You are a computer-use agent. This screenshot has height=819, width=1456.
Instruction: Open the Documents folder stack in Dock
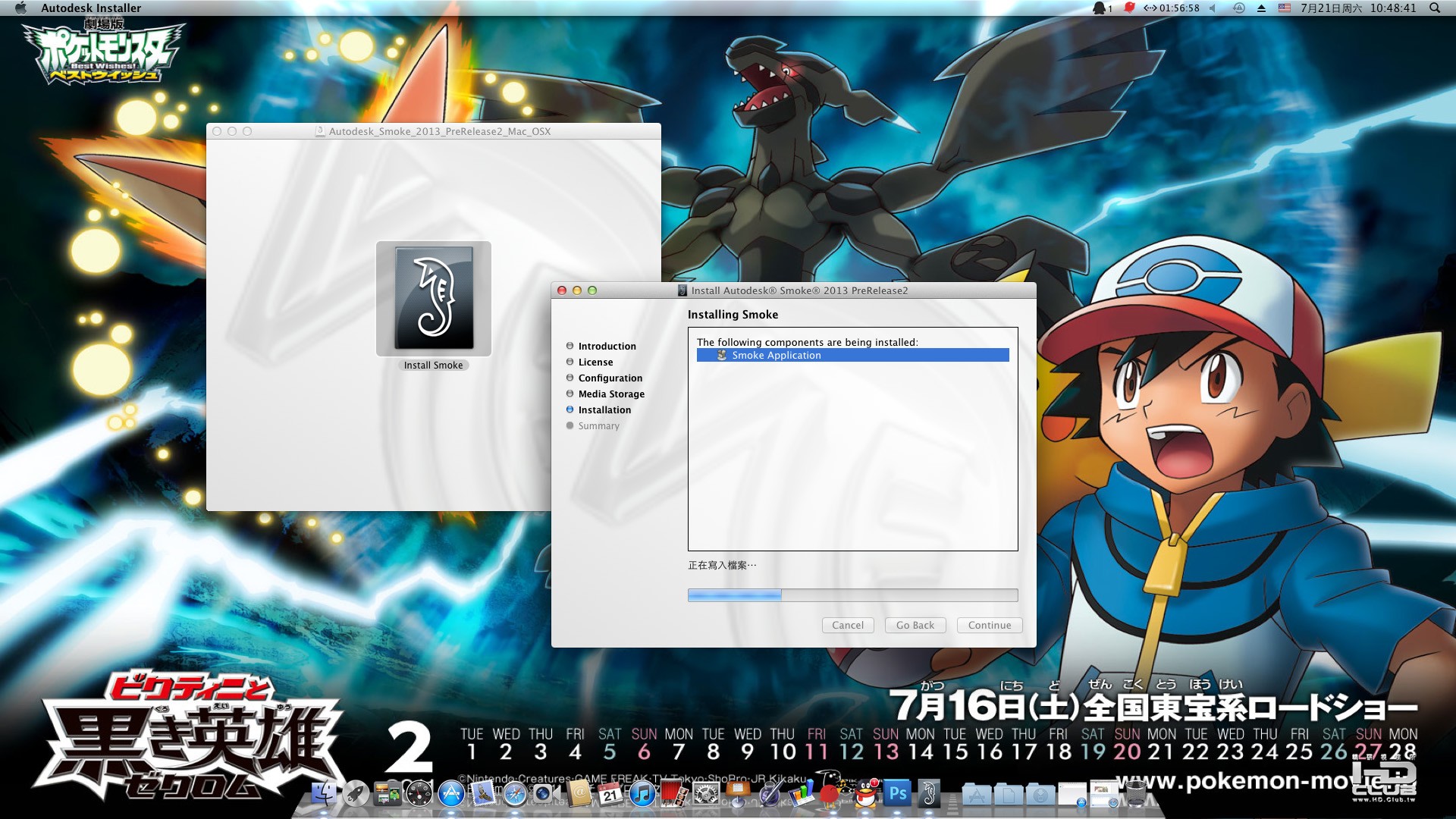coord(1009,793)
